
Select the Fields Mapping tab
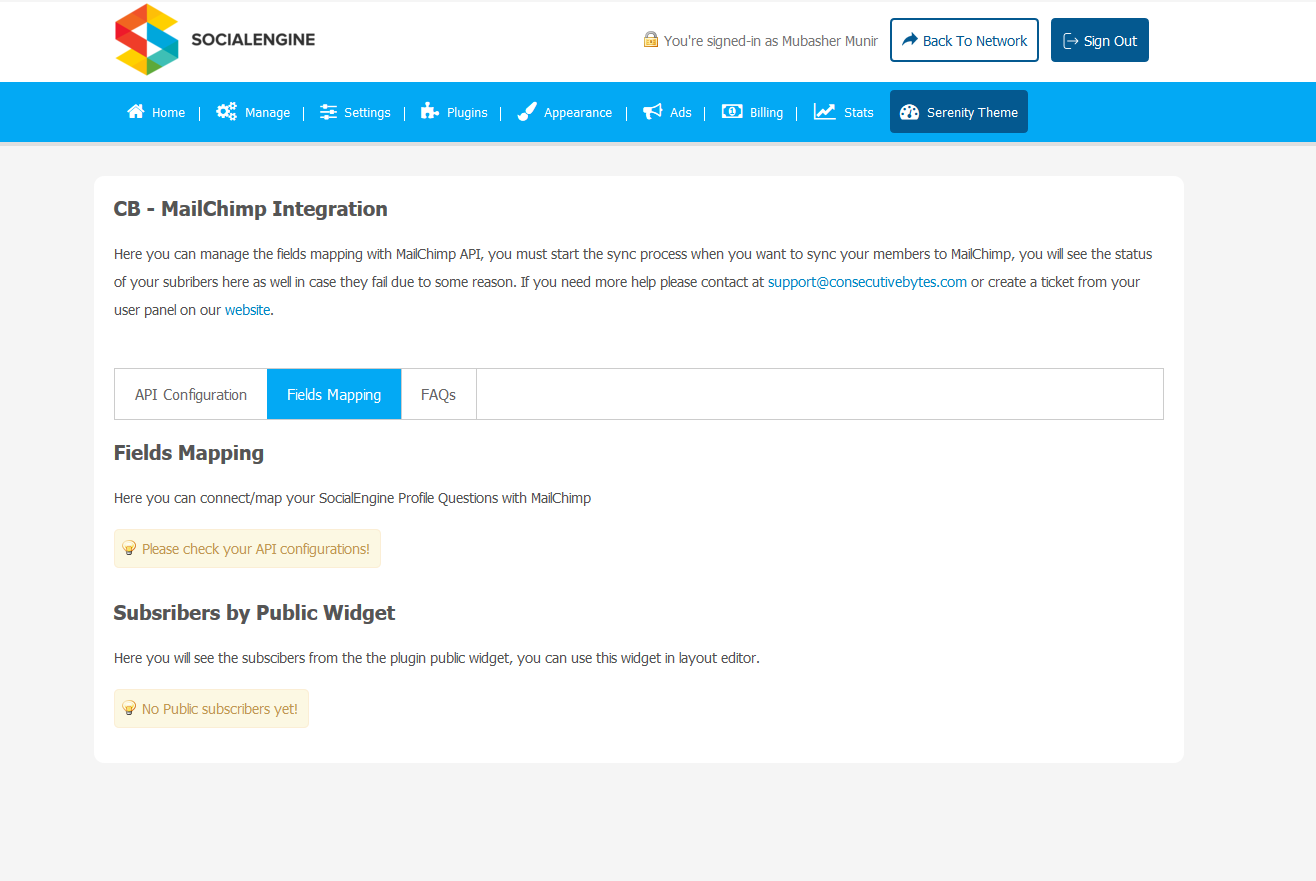click(x=334, y=395)
